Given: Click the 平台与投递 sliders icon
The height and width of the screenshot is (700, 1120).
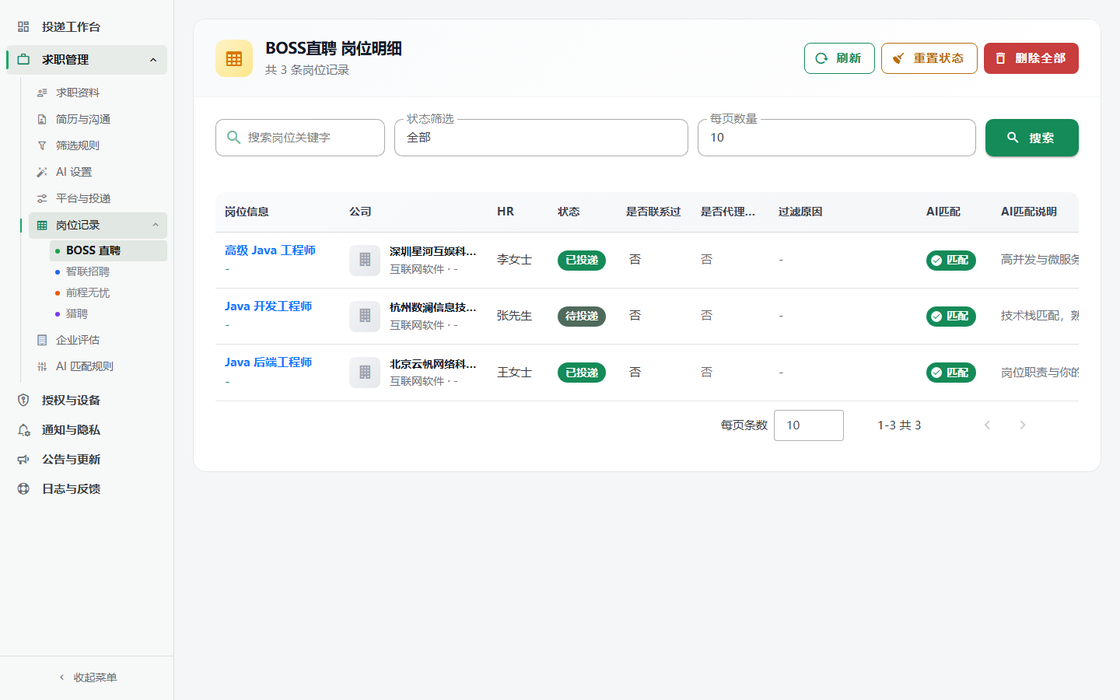Looking at the screenshot, I should [42, 199].
